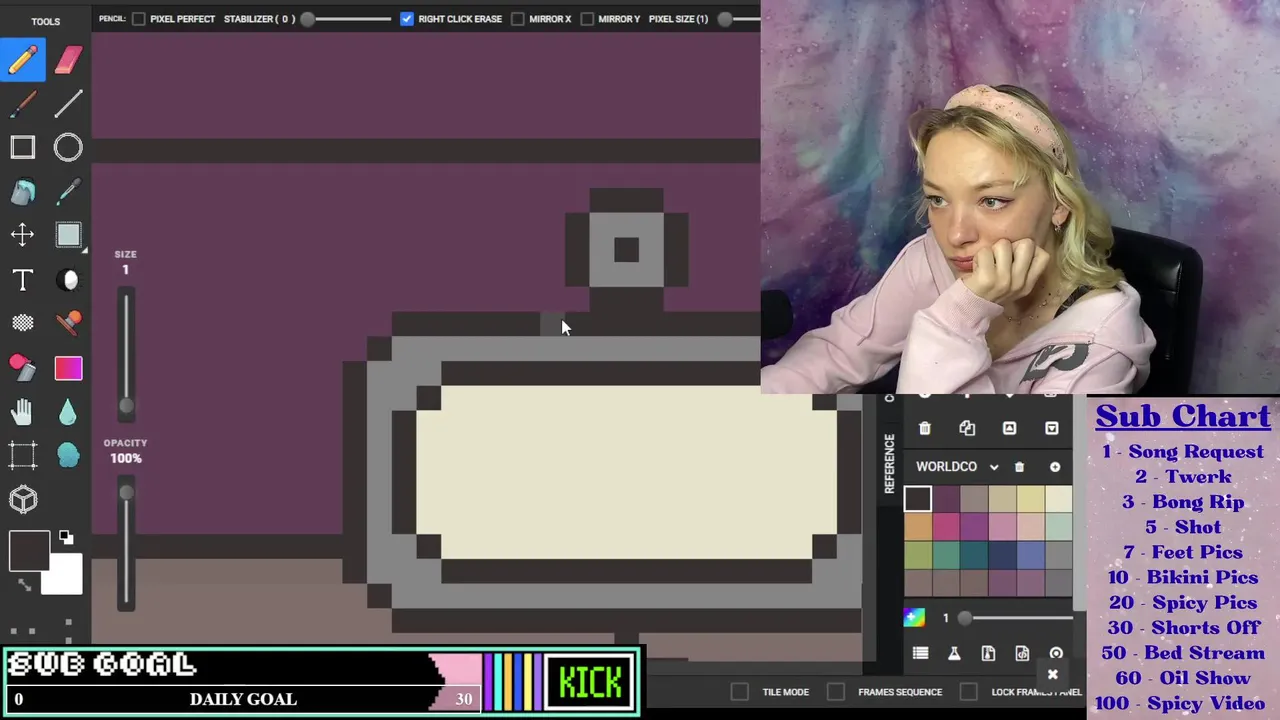Pick the teal green palette swatch
Image resolution: width=1280 pixels, height=720 pixels.
946,554
